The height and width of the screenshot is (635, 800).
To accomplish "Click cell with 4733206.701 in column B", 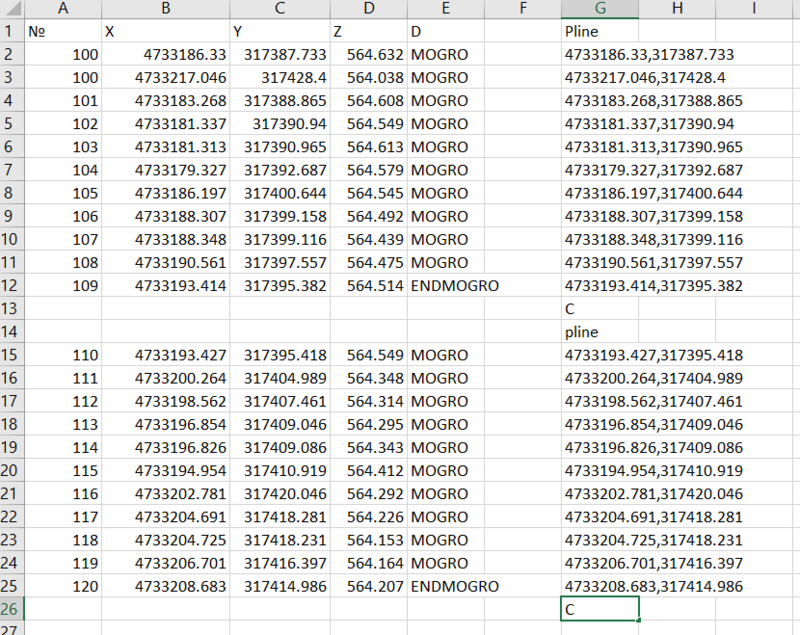I will point(165,563).
